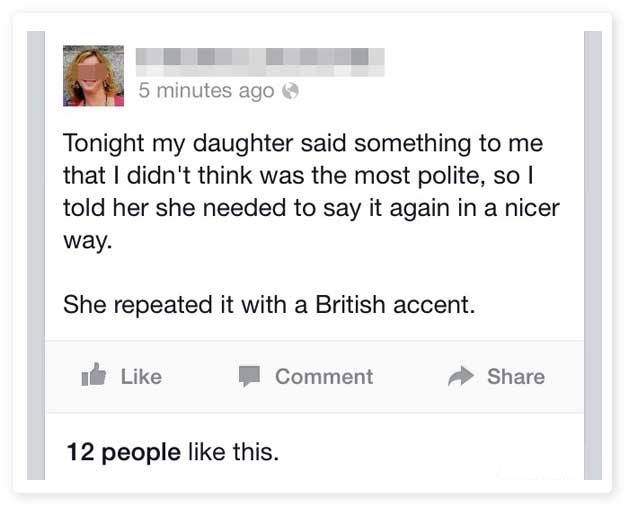Click the speech bubble Comment icon
The height and width of the screenshot is (511, 630).
pyautogui.click(x=249, y=376)
